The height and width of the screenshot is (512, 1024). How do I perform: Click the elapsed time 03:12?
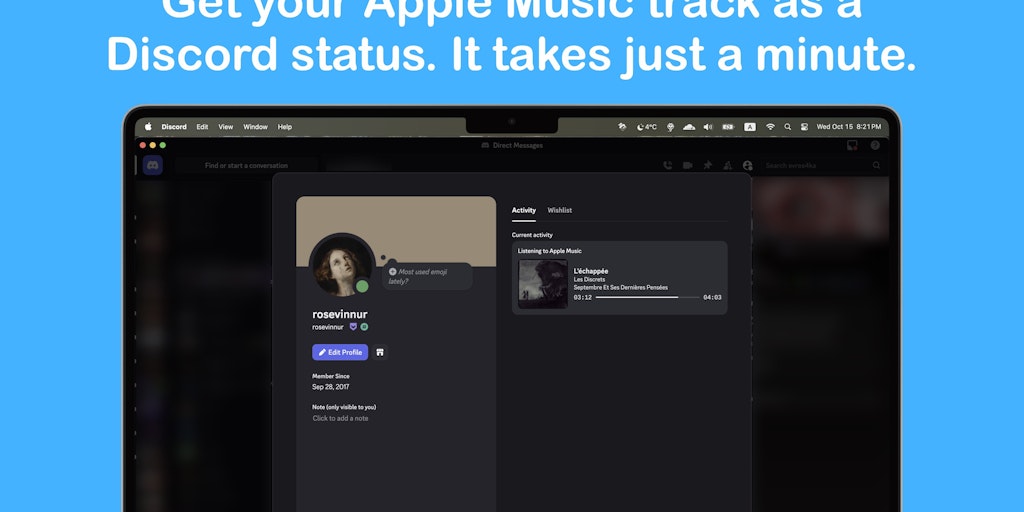pos(583,298)
